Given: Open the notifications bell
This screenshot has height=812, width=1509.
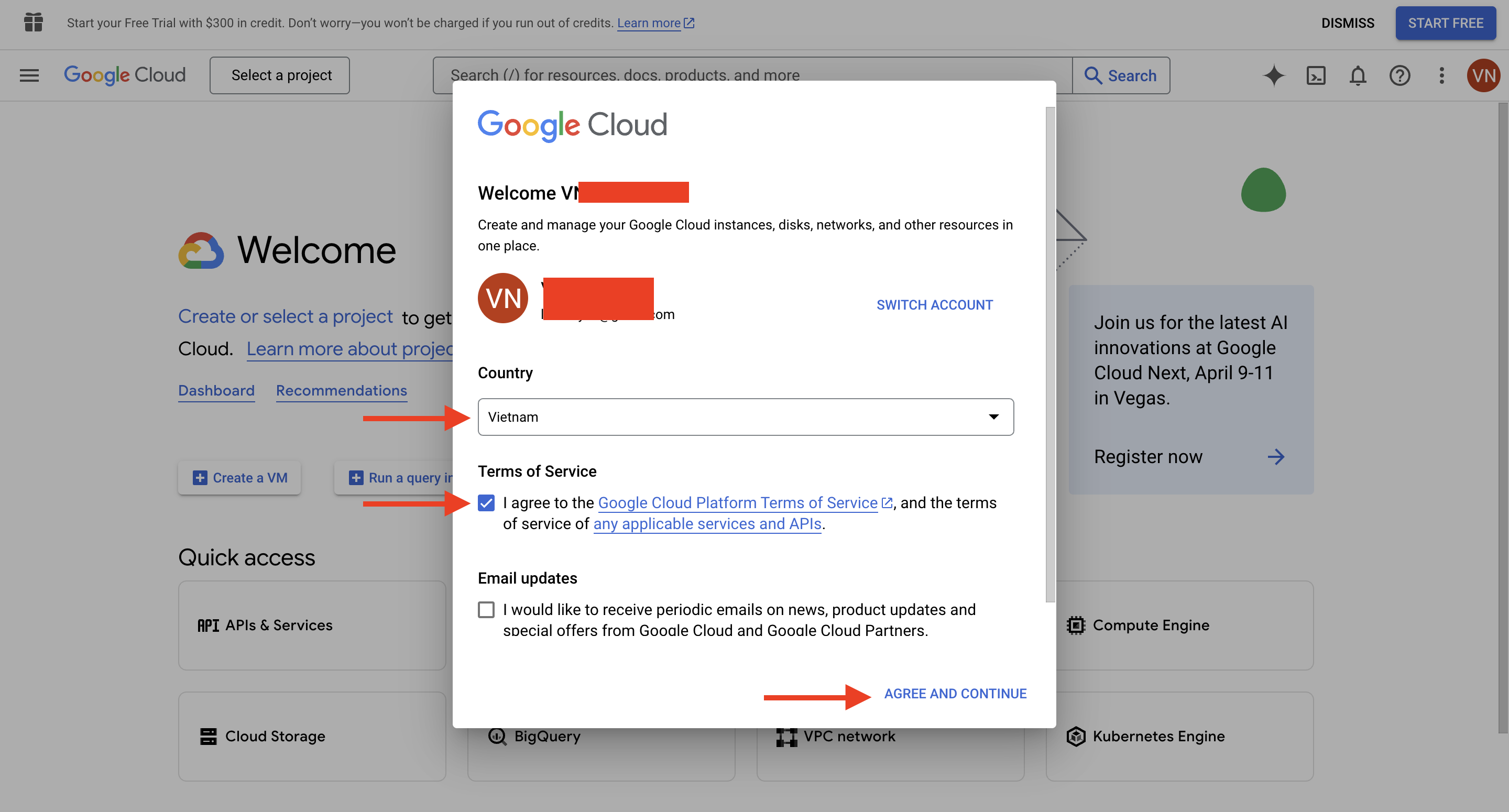Looking at the screenshot, I should [x=1358, y=75].
